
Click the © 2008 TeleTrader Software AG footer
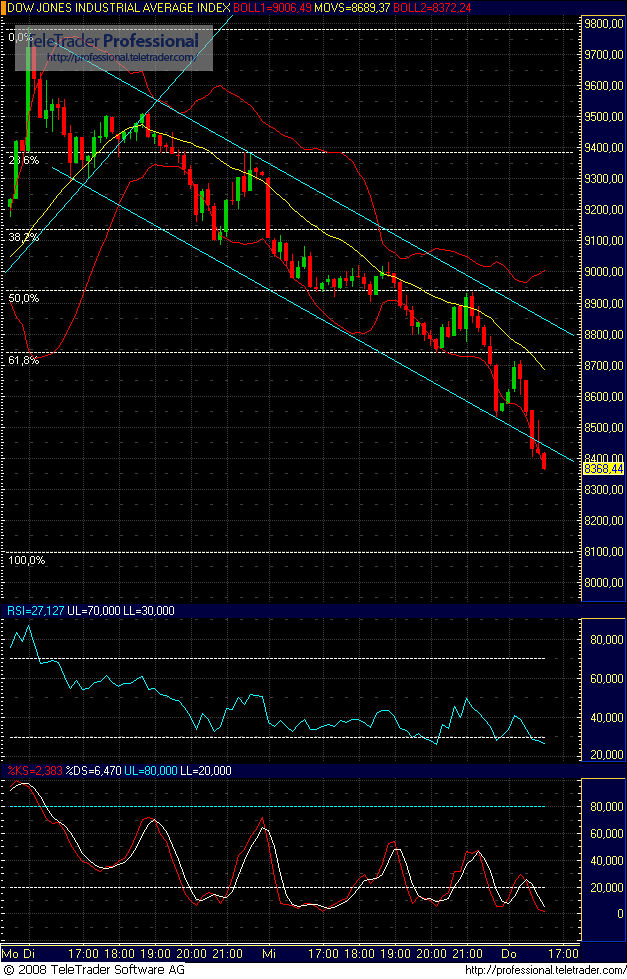[x=94, y=970]
